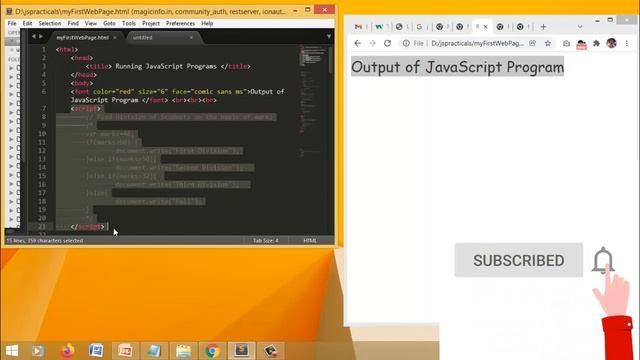This screenshot has width=640, height=360.
Task: Open Firefox from the taskbar
Action: click(67, 351)
